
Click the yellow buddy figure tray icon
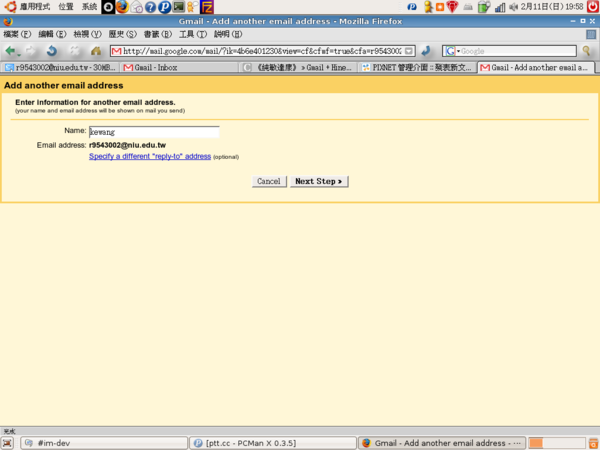tap(428, 7)
